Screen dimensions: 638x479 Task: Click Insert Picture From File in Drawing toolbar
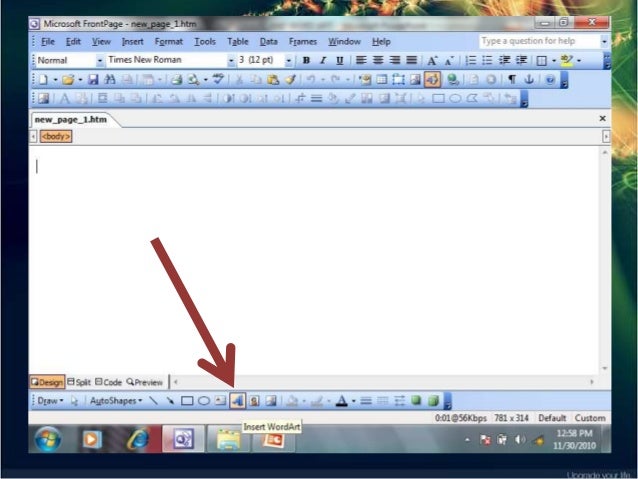pyautogui.click(x=271, y=401)
